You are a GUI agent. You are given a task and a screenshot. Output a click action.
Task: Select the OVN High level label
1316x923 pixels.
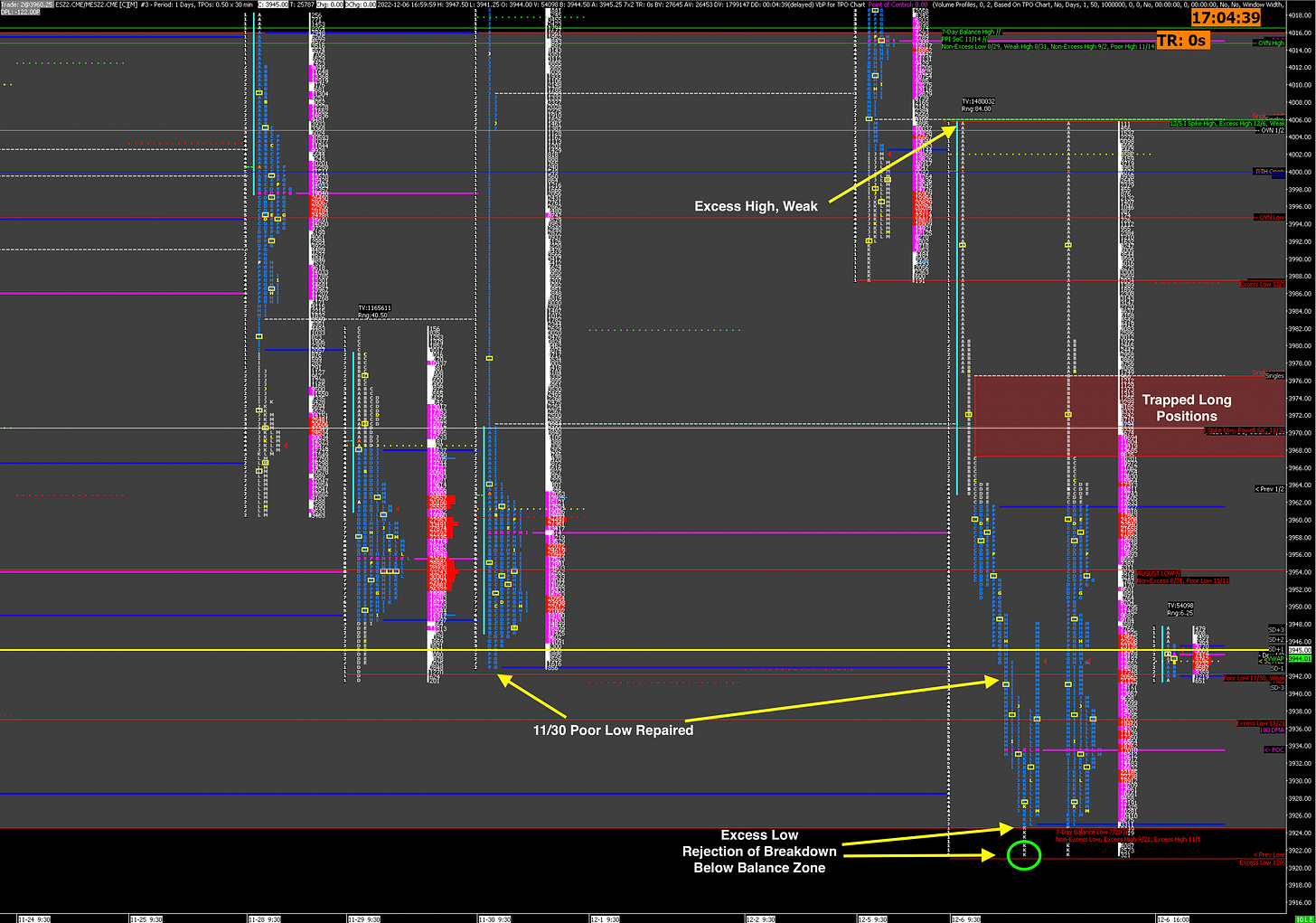pyautogui.click(x=1269, y=42)
